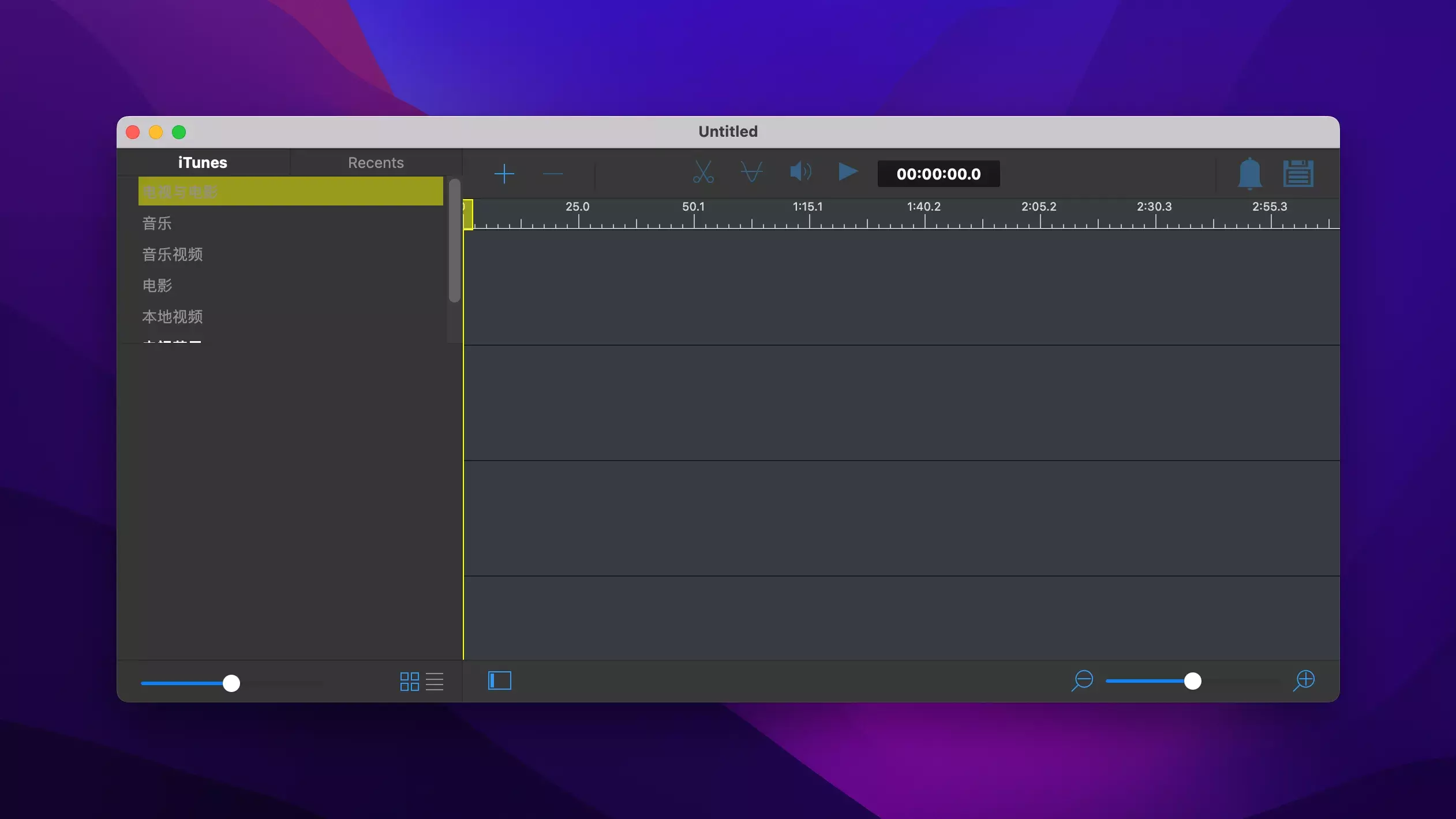
Task: Click the zoom out magnifier icon
Action: click(x=1081, y=680)
